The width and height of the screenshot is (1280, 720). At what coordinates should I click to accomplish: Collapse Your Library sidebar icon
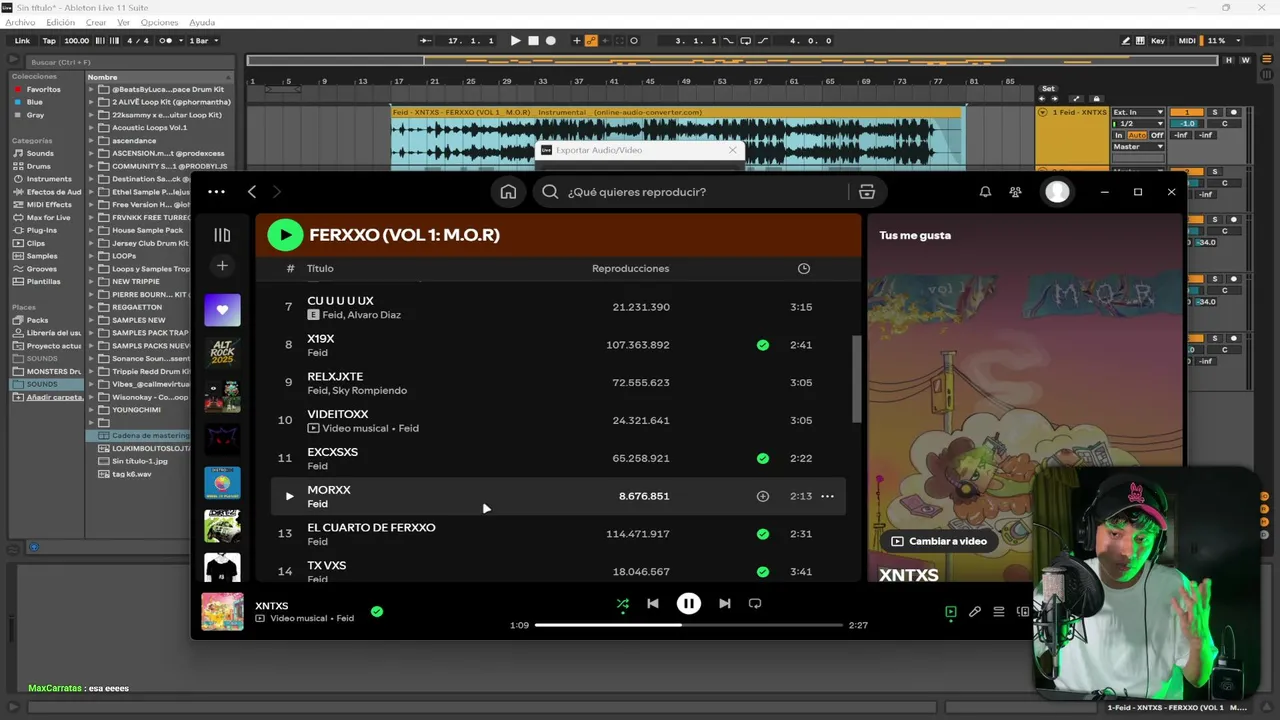[x=222, y=235]
